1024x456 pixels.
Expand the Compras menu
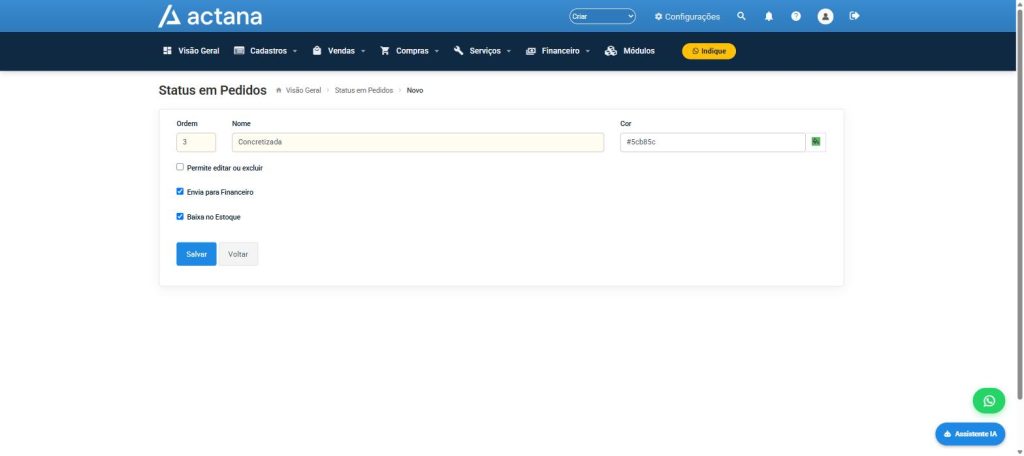point(409,51)
